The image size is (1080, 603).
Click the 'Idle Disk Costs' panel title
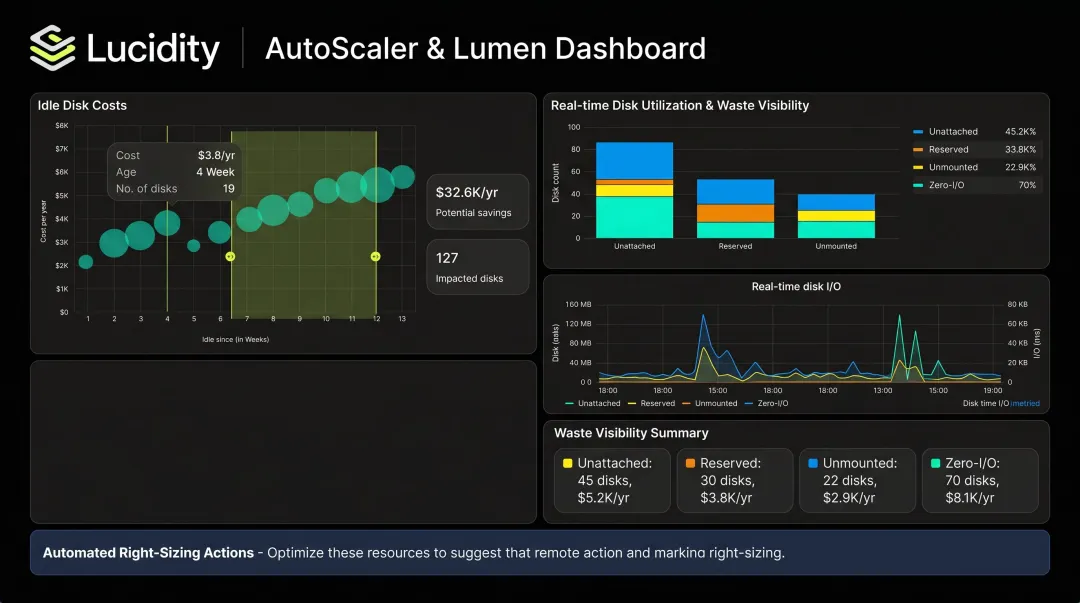coord(82,105)
